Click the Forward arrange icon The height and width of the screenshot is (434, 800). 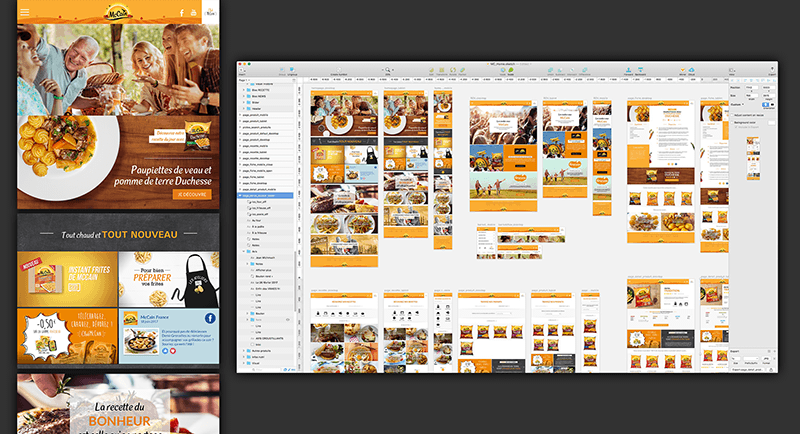tap(629, 69)
